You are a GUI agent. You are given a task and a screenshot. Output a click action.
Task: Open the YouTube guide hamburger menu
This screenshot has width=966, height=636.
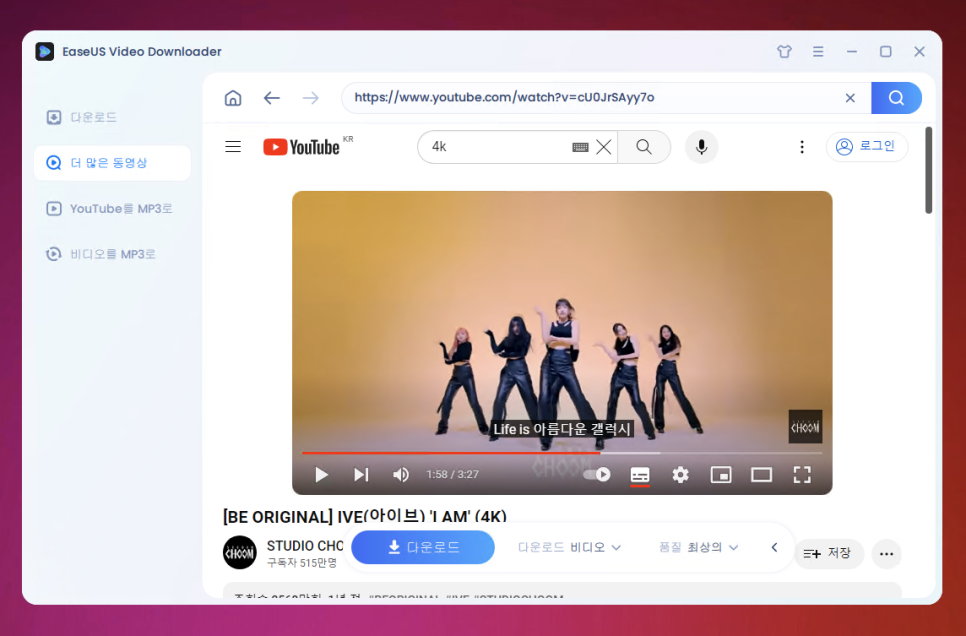pos(233,147)
